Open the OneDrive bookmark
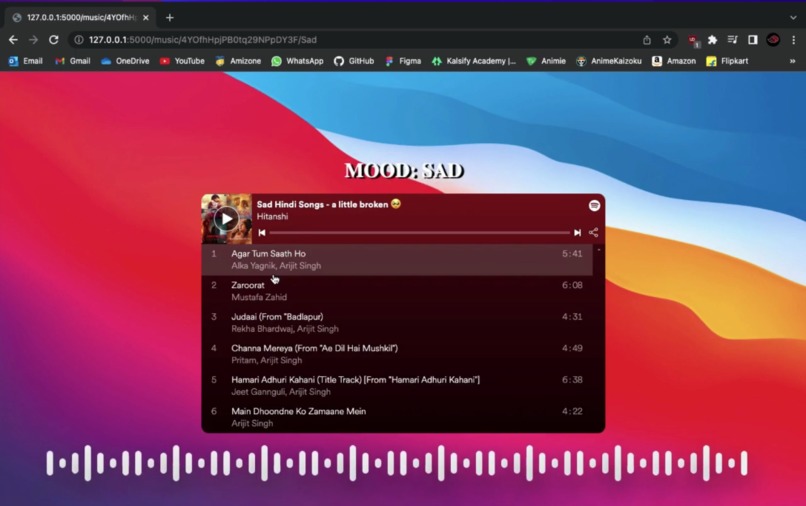806x506 pixels. pos(125,61)
